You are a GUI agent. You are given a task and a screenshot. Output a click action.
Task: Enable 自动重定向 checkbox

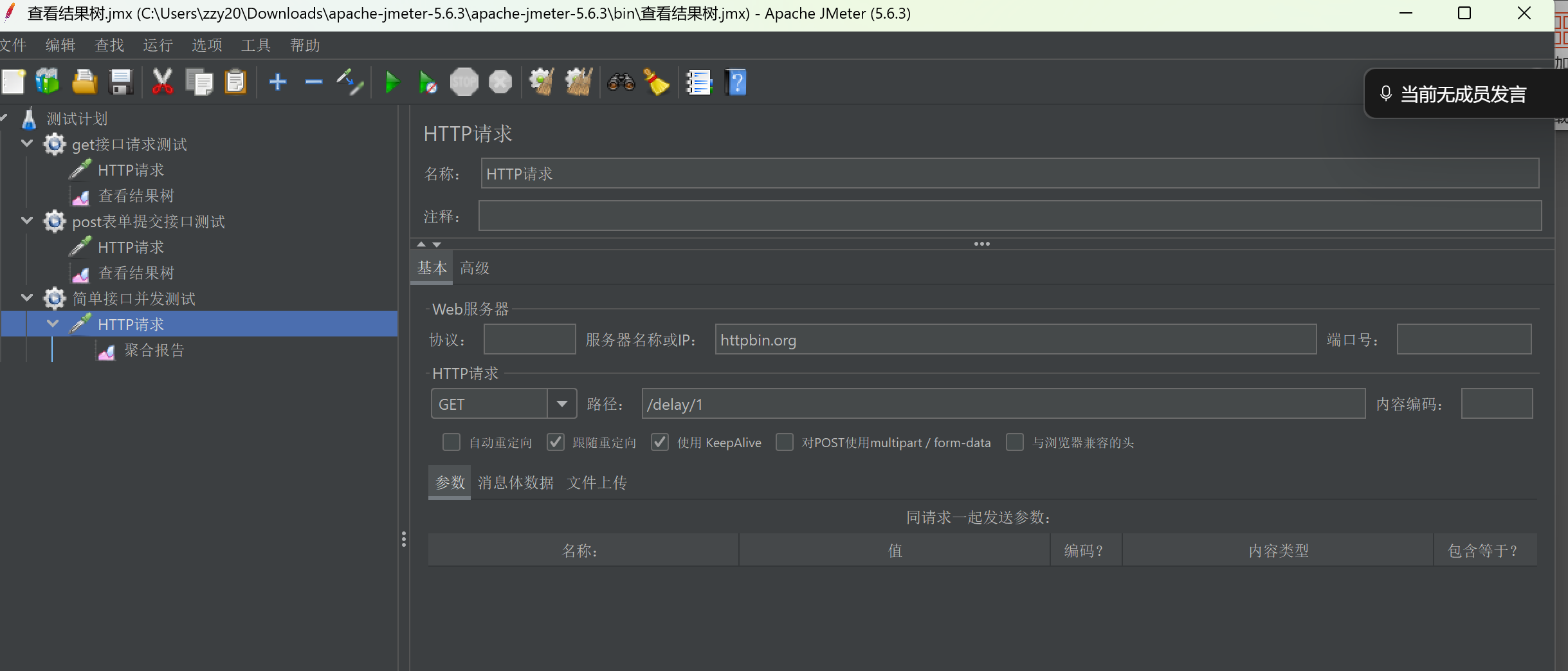[x=451, y=442]
